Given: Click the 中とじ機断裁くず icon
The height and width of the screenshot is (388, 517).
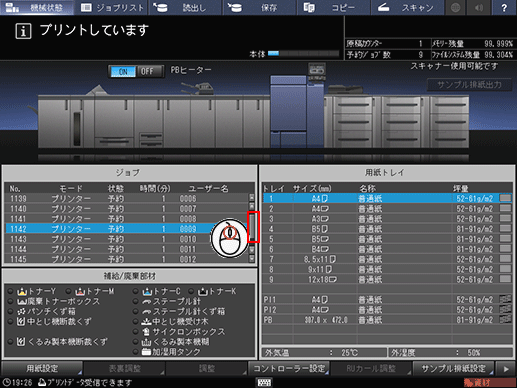Looking at the screenshot, I should click(21, 322).
